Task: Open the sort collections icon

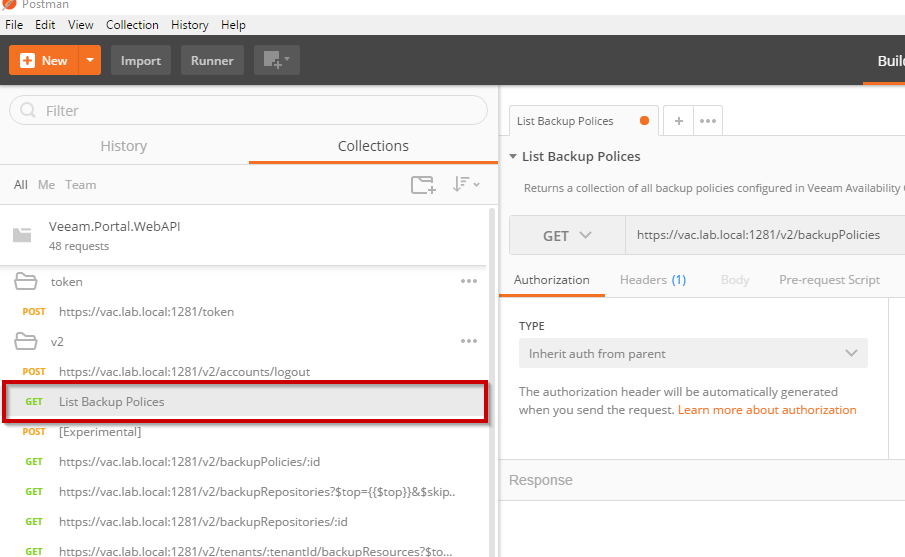Action: point(466,184)
